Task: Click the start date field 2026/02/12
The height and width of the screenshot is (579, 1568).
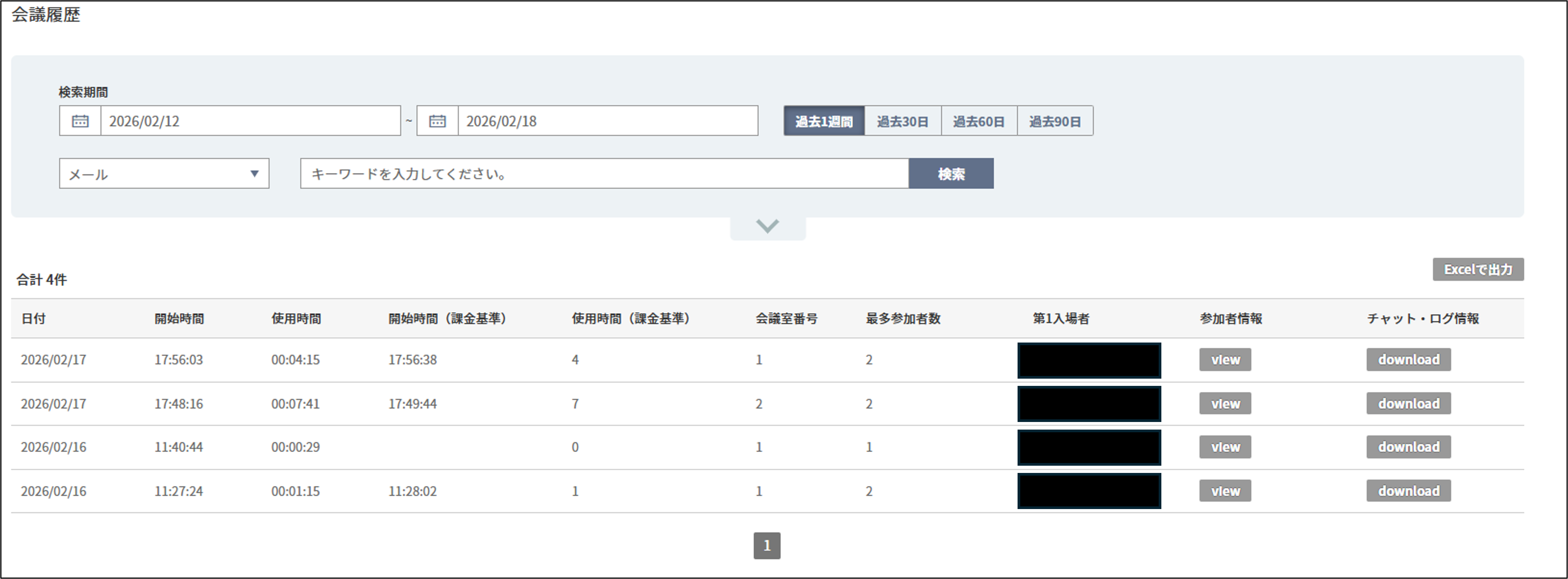Action: [250, 121]
